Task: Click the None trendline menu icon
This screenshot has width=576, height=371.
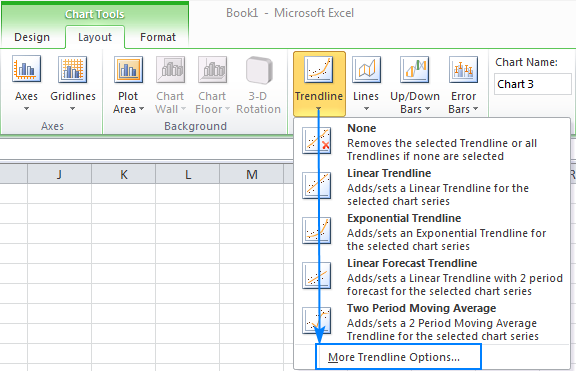Action: click(316, 141)
